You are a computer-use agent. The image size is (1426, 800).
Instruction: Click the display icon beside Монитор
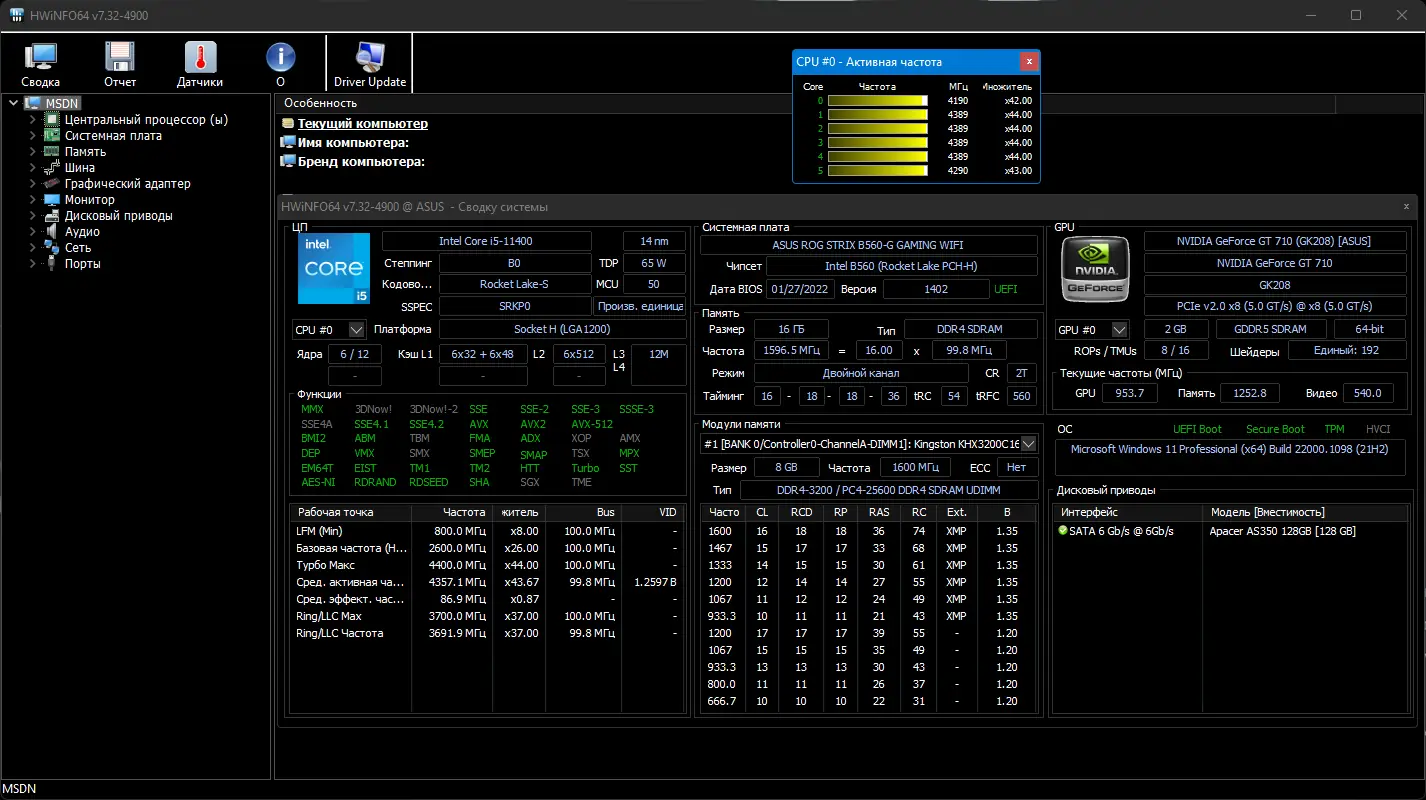click(52, 199)
